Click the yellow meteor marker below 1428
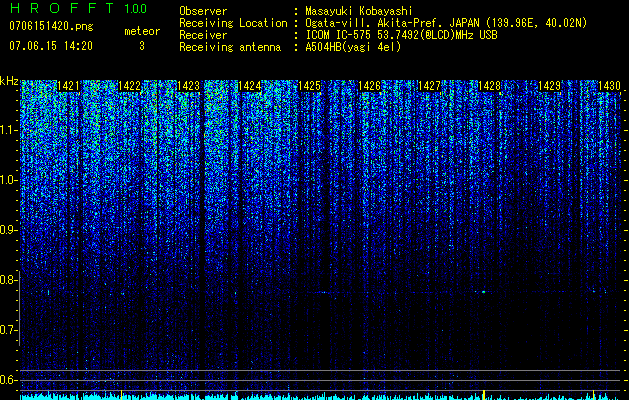Image resolution: width=629 pixels, height=400 pixels. point(484,395)
